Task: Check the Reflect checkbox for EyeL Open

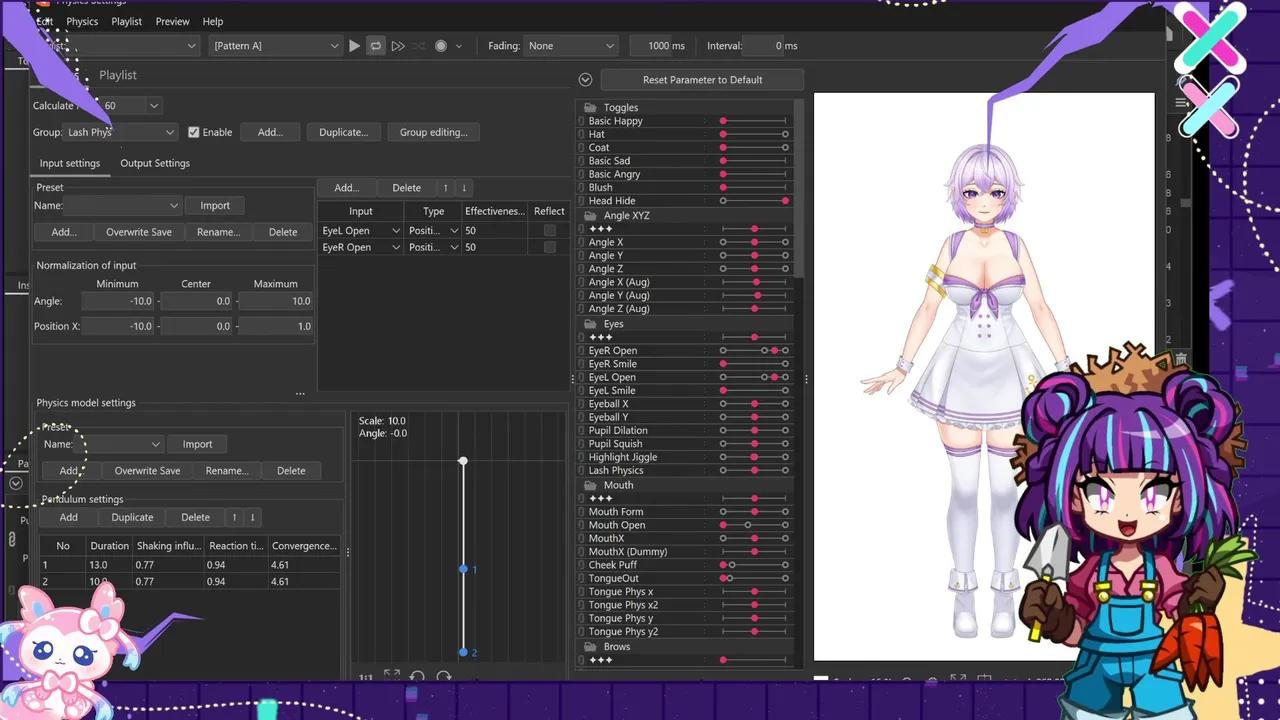Action: click(x=549, y=230)
